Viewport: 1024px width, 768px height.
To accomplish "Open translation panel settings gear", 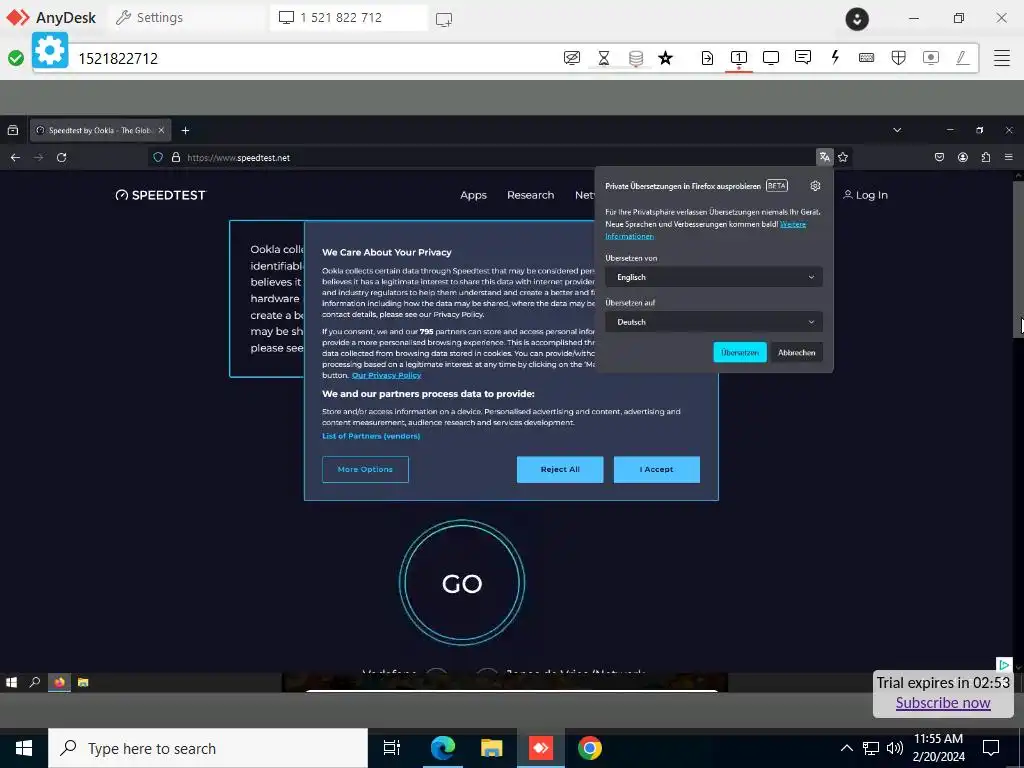I will coord(815,186).
